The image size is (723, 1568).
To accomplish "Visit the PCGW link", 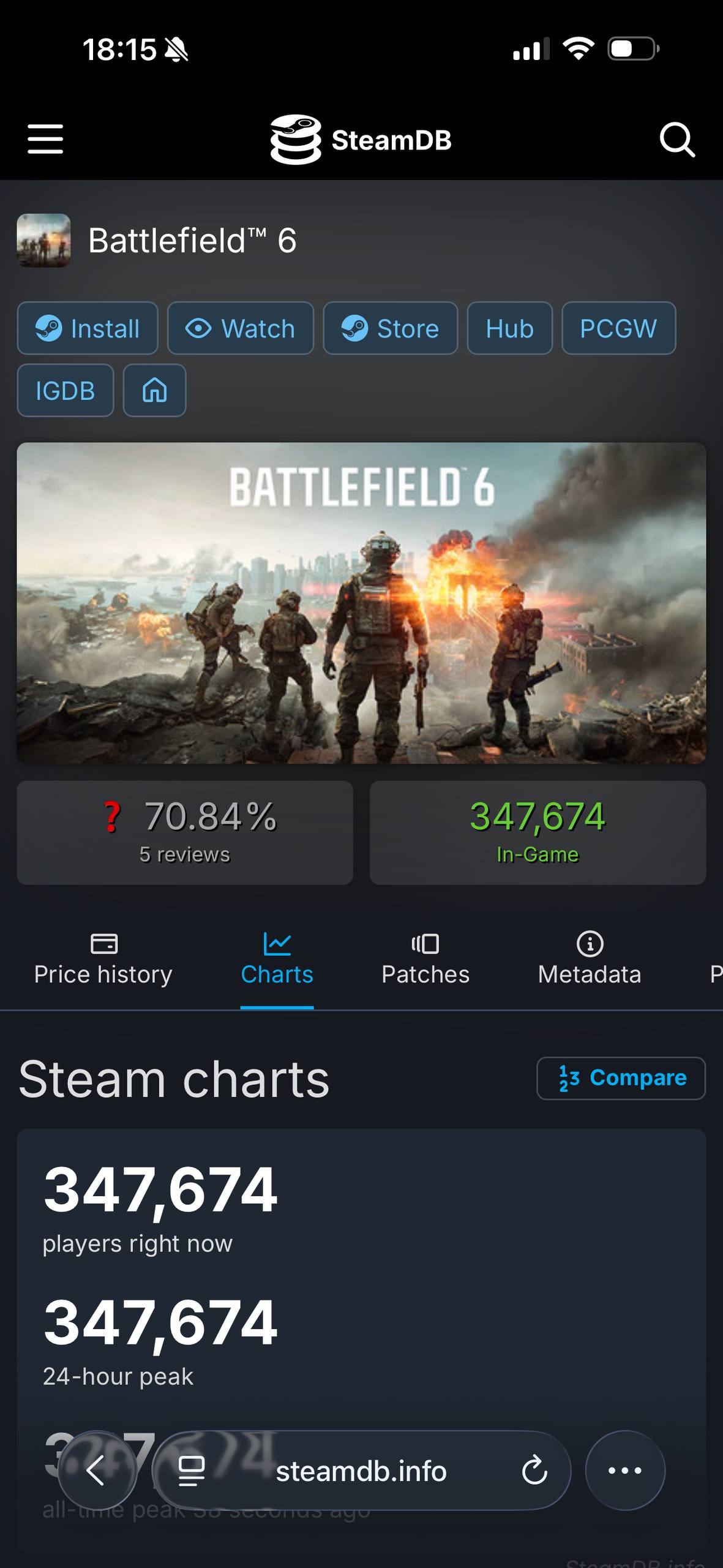I will (x=618, y=328).
